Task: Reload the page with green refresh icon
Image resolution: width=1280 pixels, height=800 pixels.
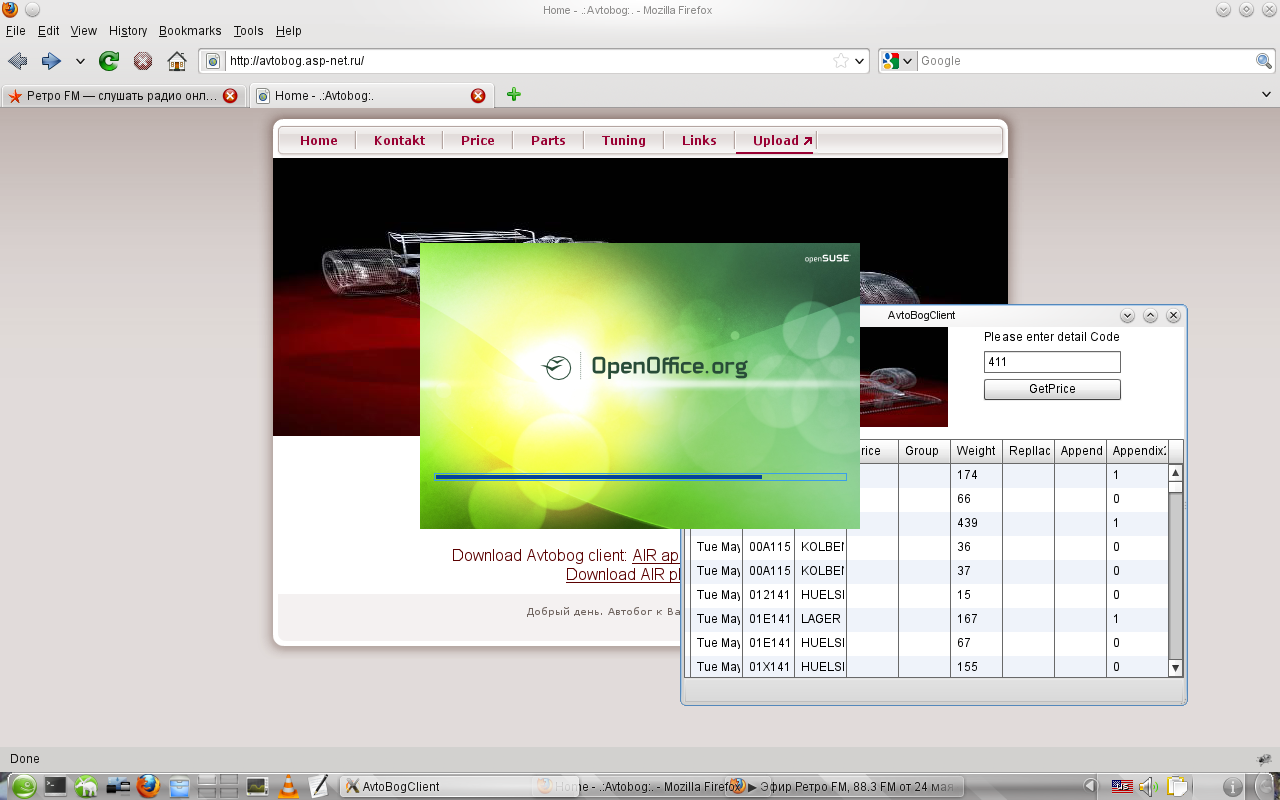Action: coord(109,61)
